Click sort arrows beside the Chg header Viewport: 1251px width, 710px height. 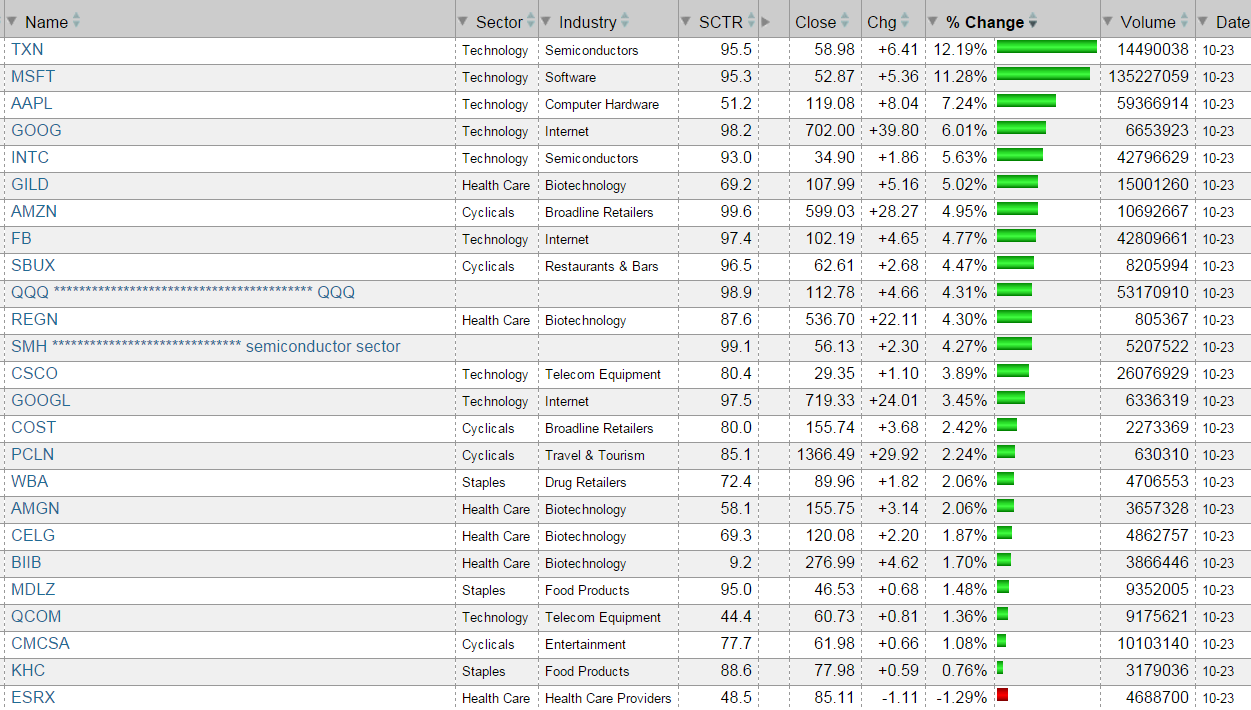[x=905, y=21]
